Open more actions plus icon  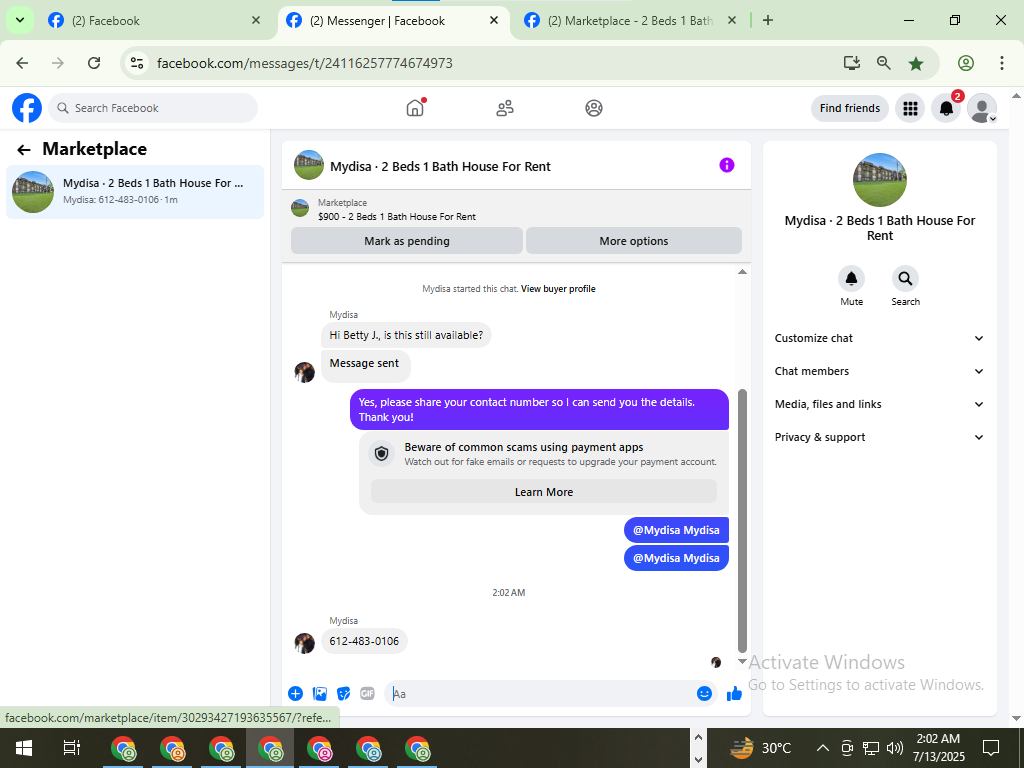click(295, 694)
